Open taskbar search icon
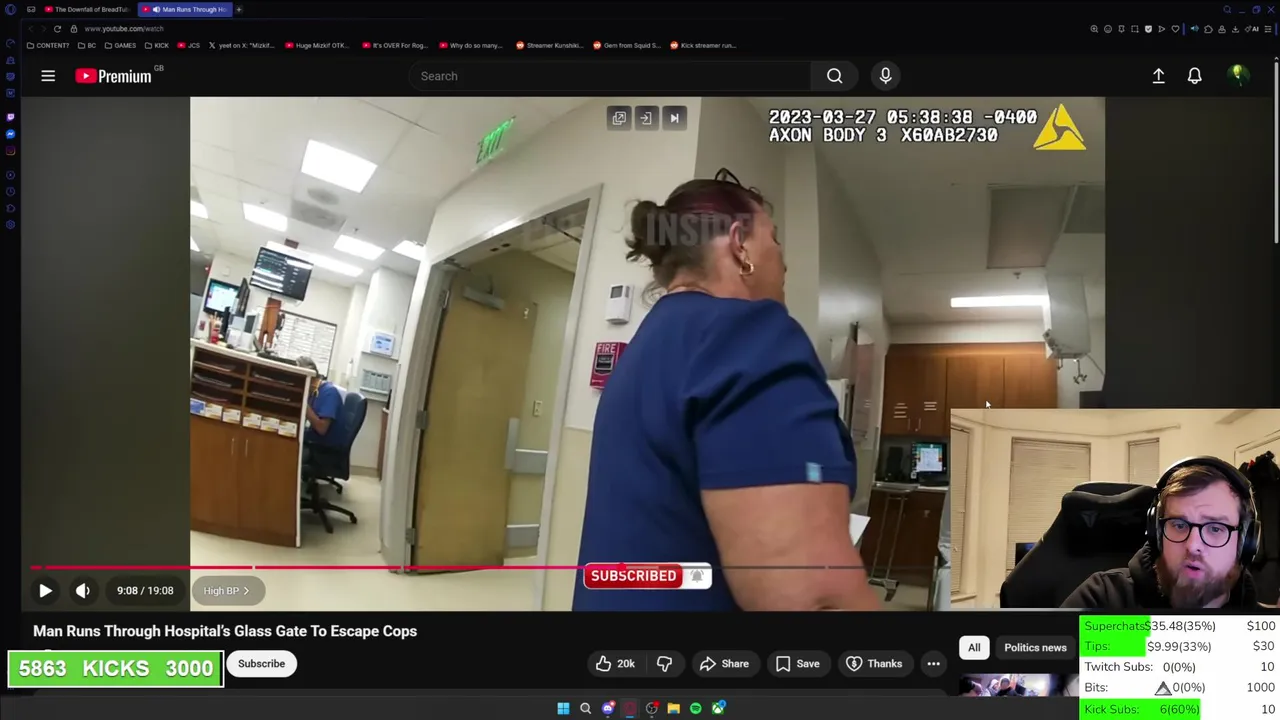The image size is (1280, 720). [586, 708]
